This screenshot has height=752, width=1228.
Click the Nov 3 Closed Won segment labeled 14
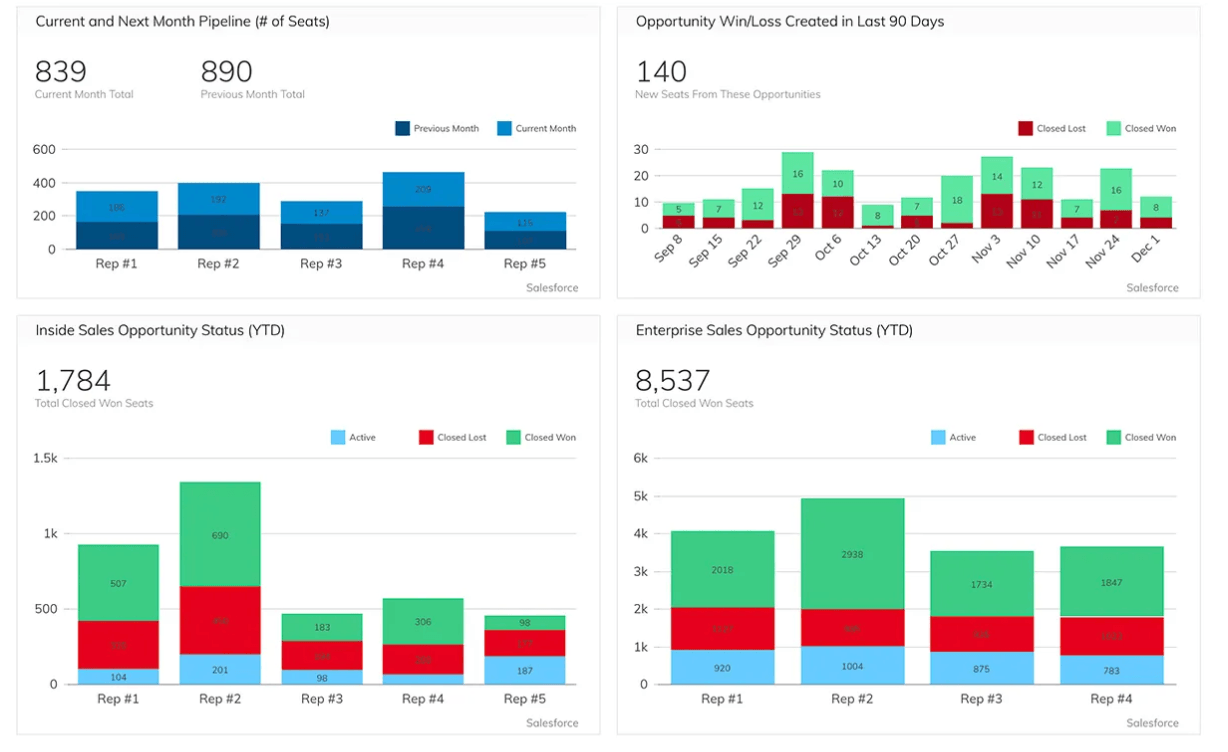[997, 176]
